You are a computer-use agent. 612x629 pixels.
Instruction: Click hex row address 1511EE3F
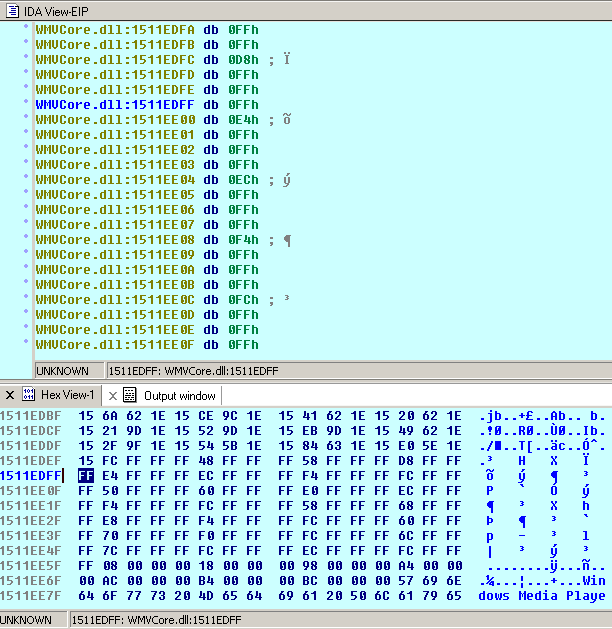tap(31, 536)
